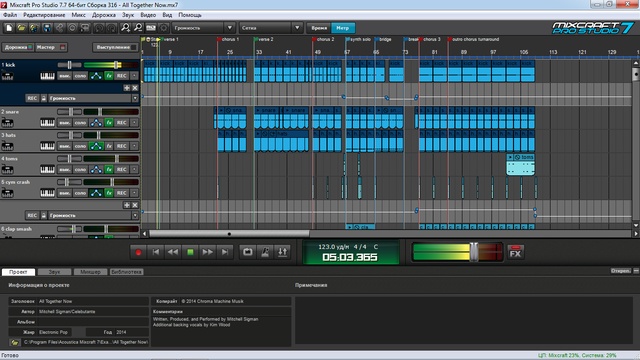Undock the panel with Открепить button
The height and width of the screenshot is (360, 640).
coord(621,271)
